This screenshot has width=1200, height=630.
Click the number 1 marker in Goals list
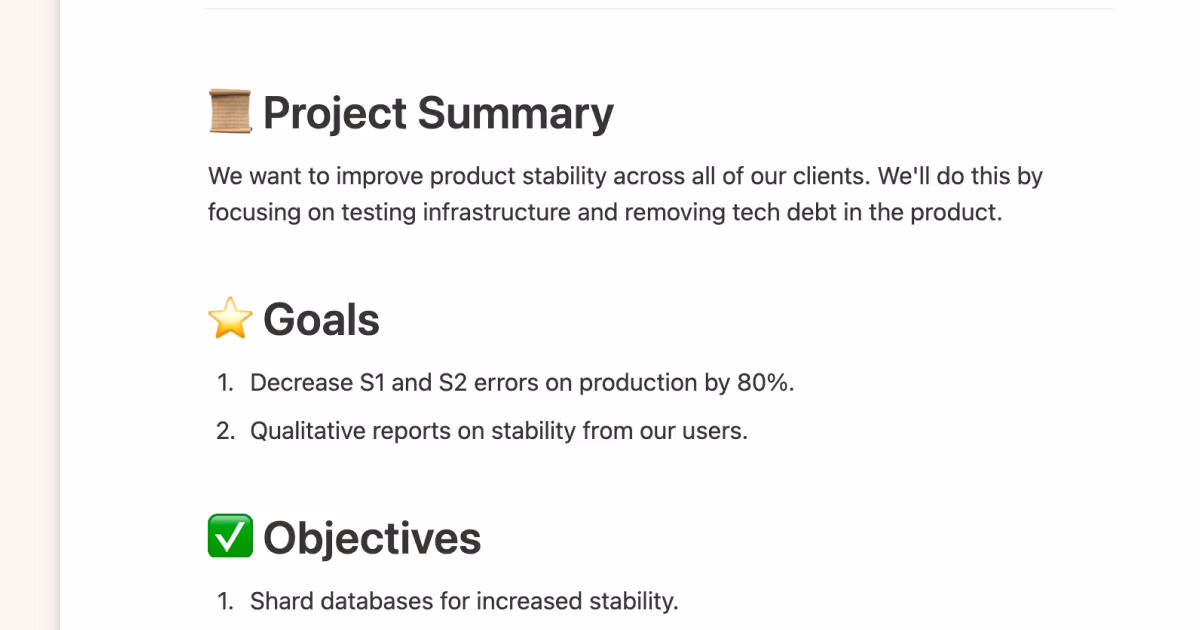(x=225, y=383)
